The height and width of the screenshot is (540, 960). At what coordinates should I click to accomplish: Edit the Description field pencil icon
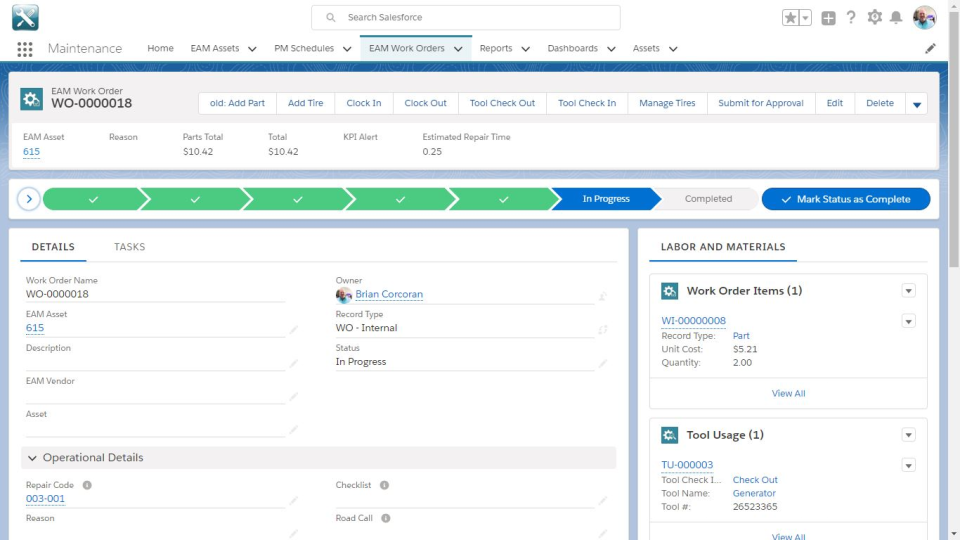(294, 363)
